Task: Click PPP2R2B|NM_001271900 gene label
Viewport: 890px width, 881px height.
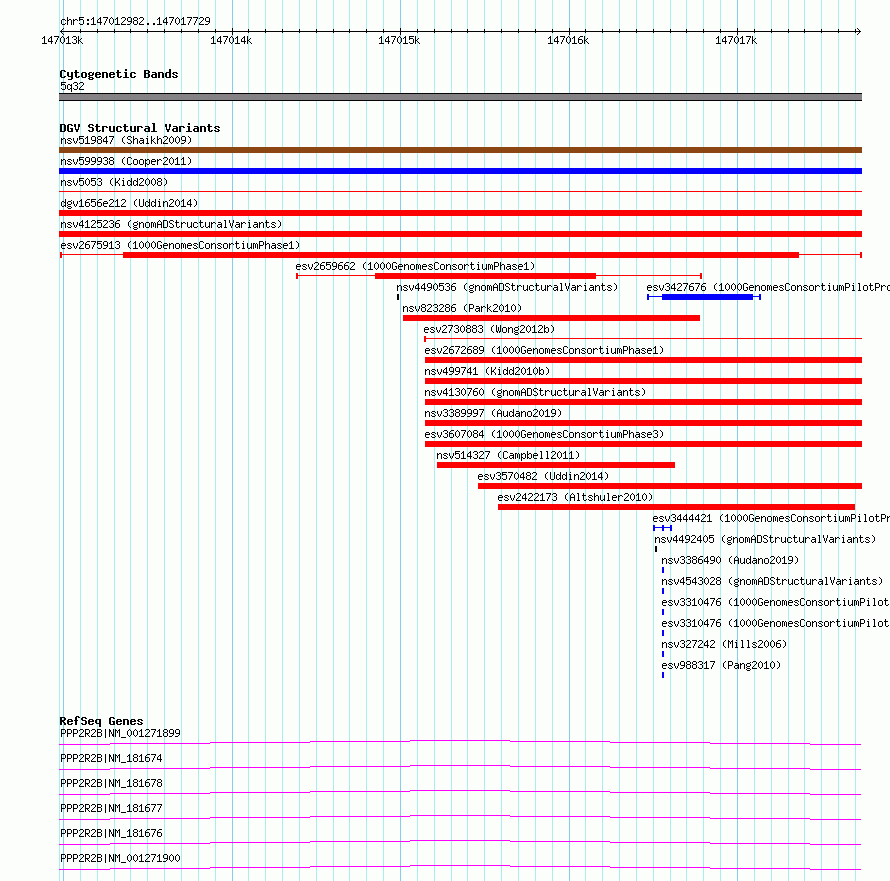Action: [x=120, y=858]
